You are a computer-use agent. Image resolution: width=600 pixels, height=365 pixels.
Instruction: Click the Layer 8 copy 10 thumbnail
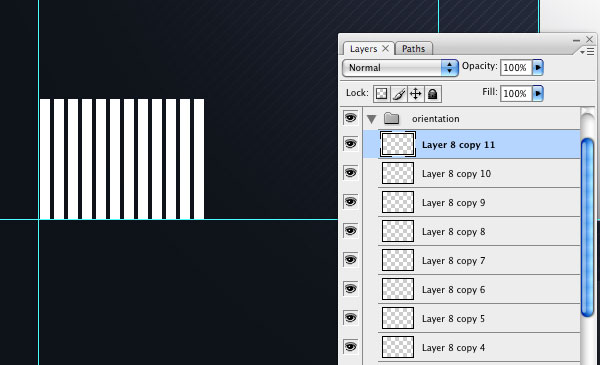coord(398,173)
